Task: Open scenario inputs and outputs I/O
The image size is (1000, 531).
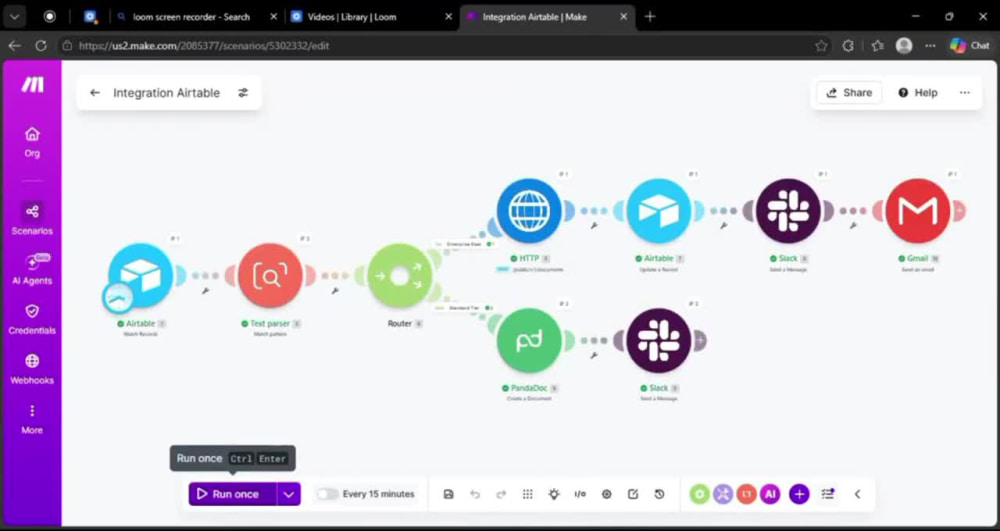Action: 580,494
